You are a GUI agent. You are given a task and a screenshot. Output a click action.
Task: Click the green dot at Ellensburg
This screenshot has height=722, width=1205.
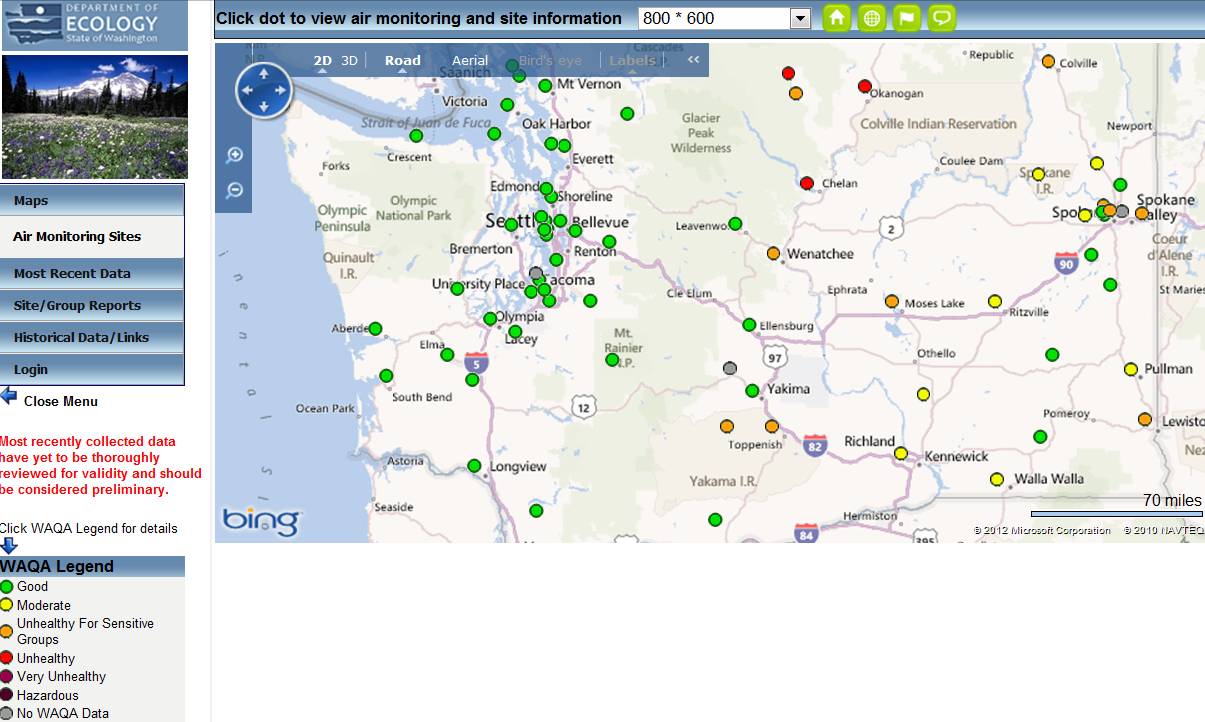[x=749, y=325]
